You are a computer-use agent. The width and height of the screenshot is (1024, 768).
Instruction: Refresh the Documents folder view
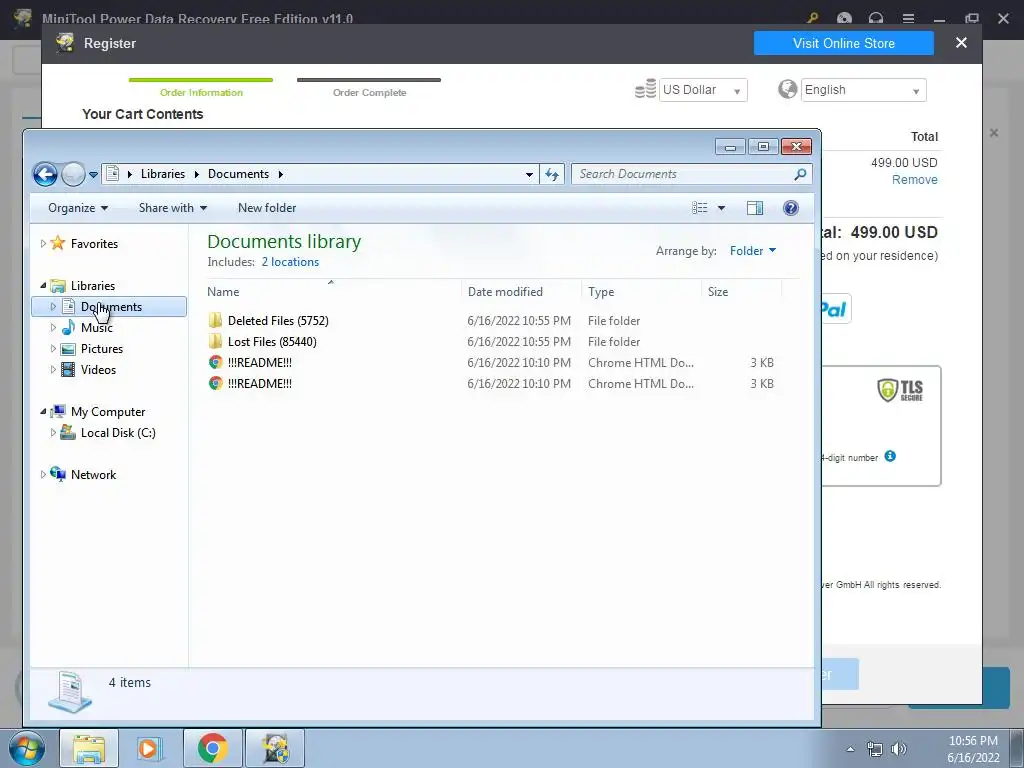[x=552, y=174]
